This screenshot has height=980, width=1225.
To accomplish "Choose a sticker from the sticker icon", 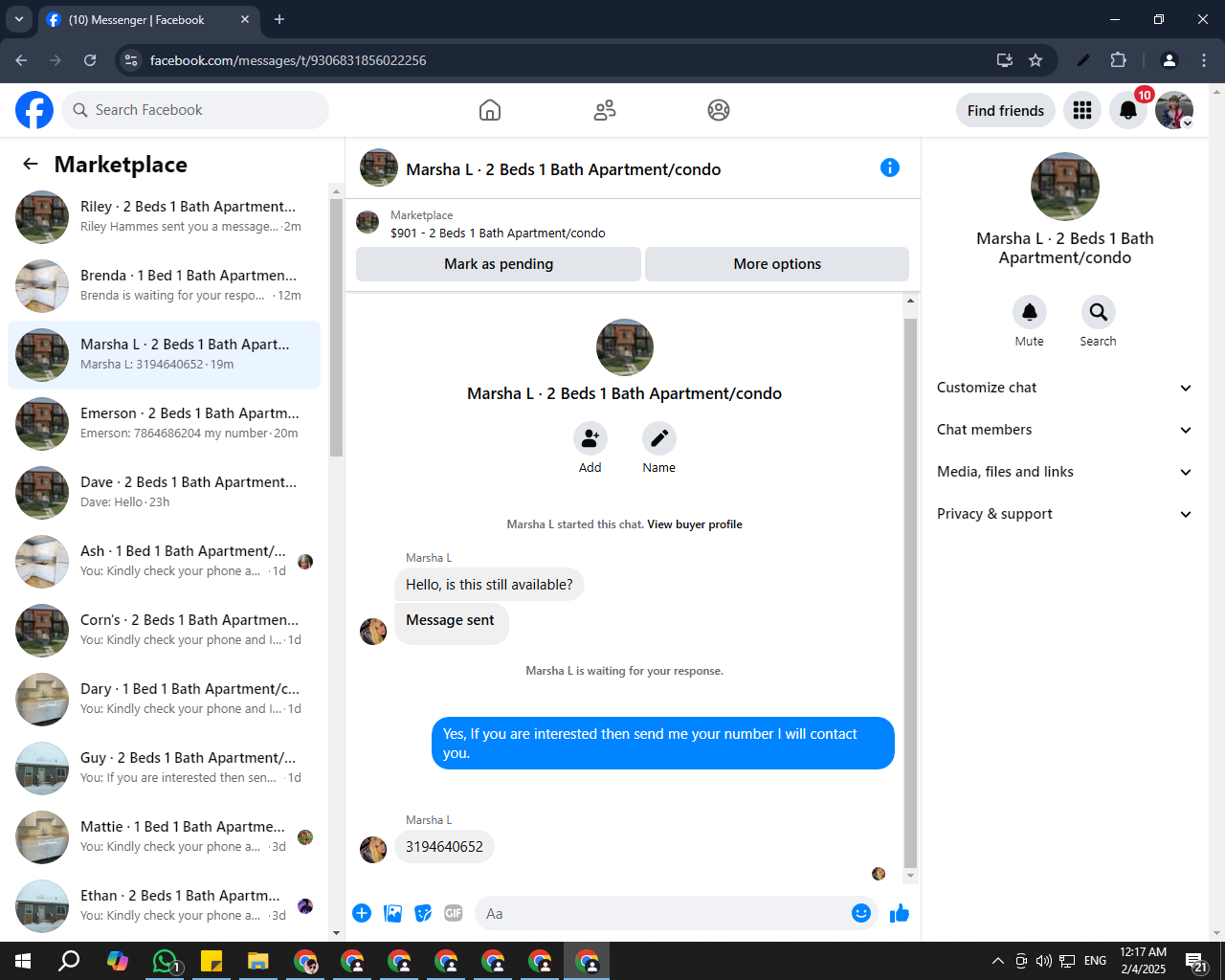I will [x=423, y=913].
